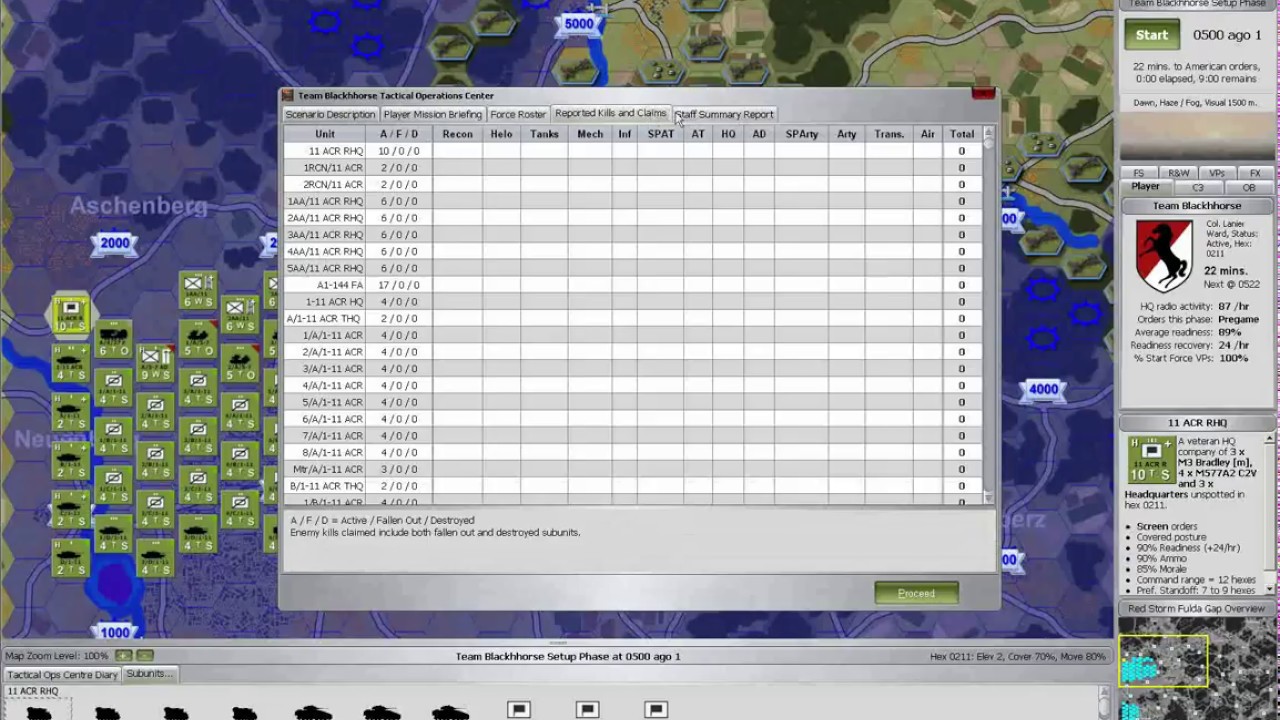Click the Recon column header
The height and width of the screenshot is (720, 1280).
pyautogui.click(x=457, y=134)
